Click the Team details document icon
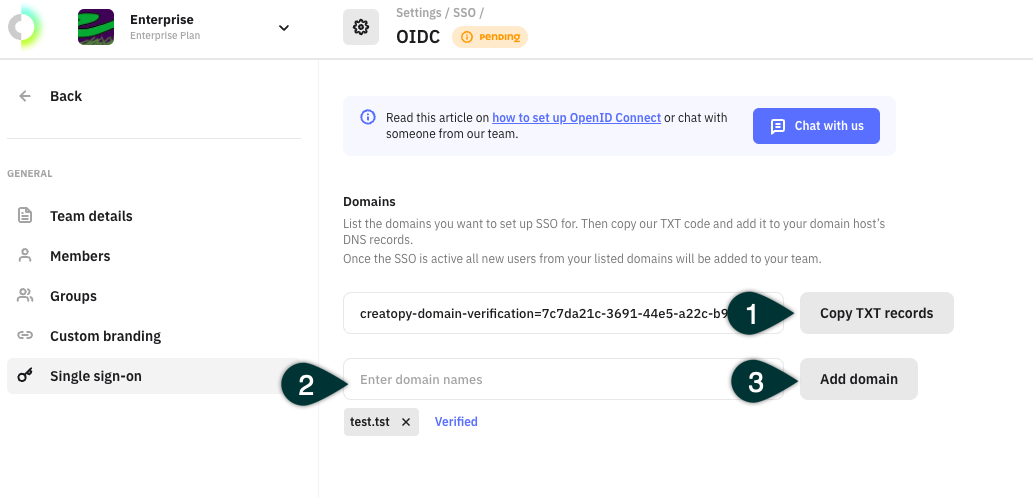 pos(25,215)
